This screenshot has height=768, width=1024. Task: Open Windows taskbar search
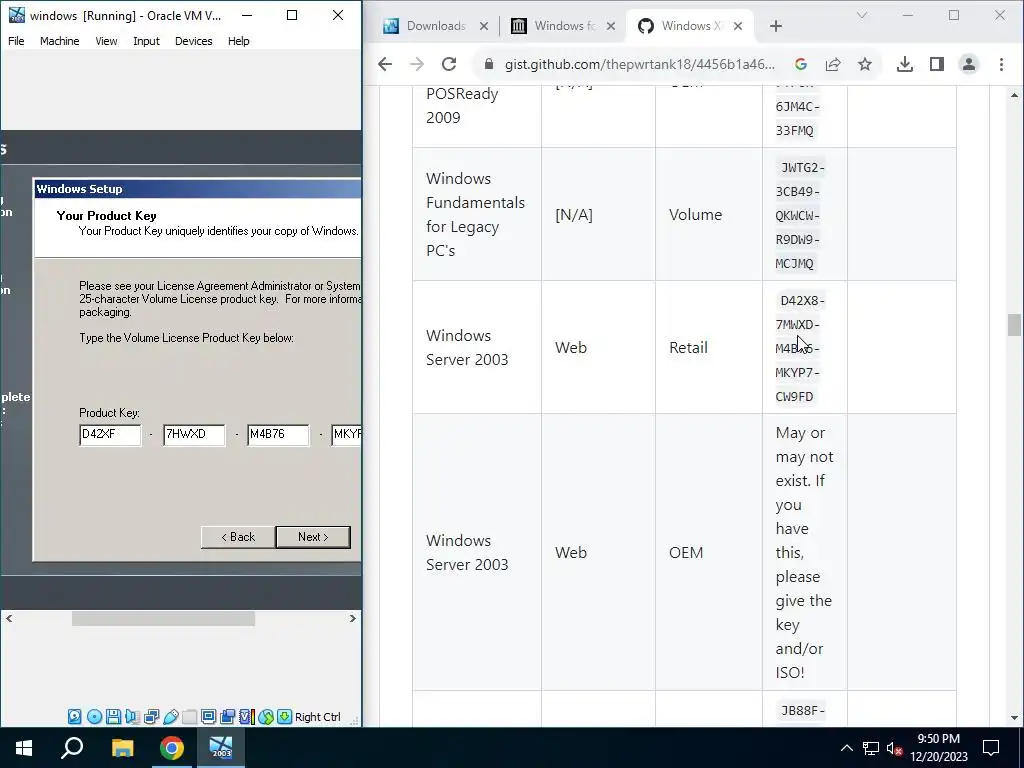coord(72,748)
